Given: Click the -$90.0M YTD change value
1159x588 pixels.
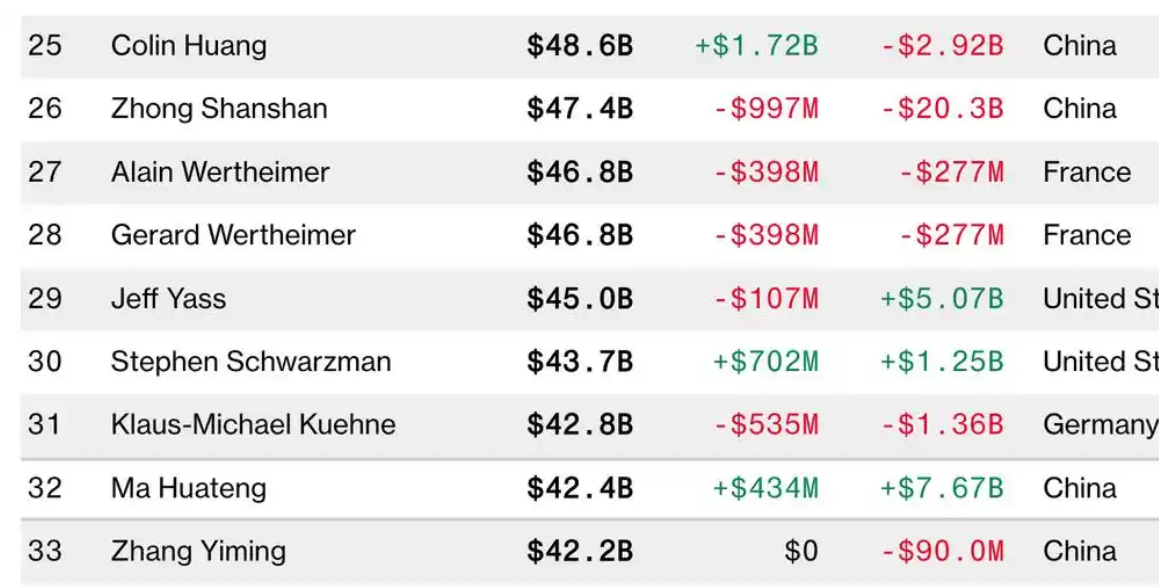Looking at the screenshot, I should coord(942,552).
